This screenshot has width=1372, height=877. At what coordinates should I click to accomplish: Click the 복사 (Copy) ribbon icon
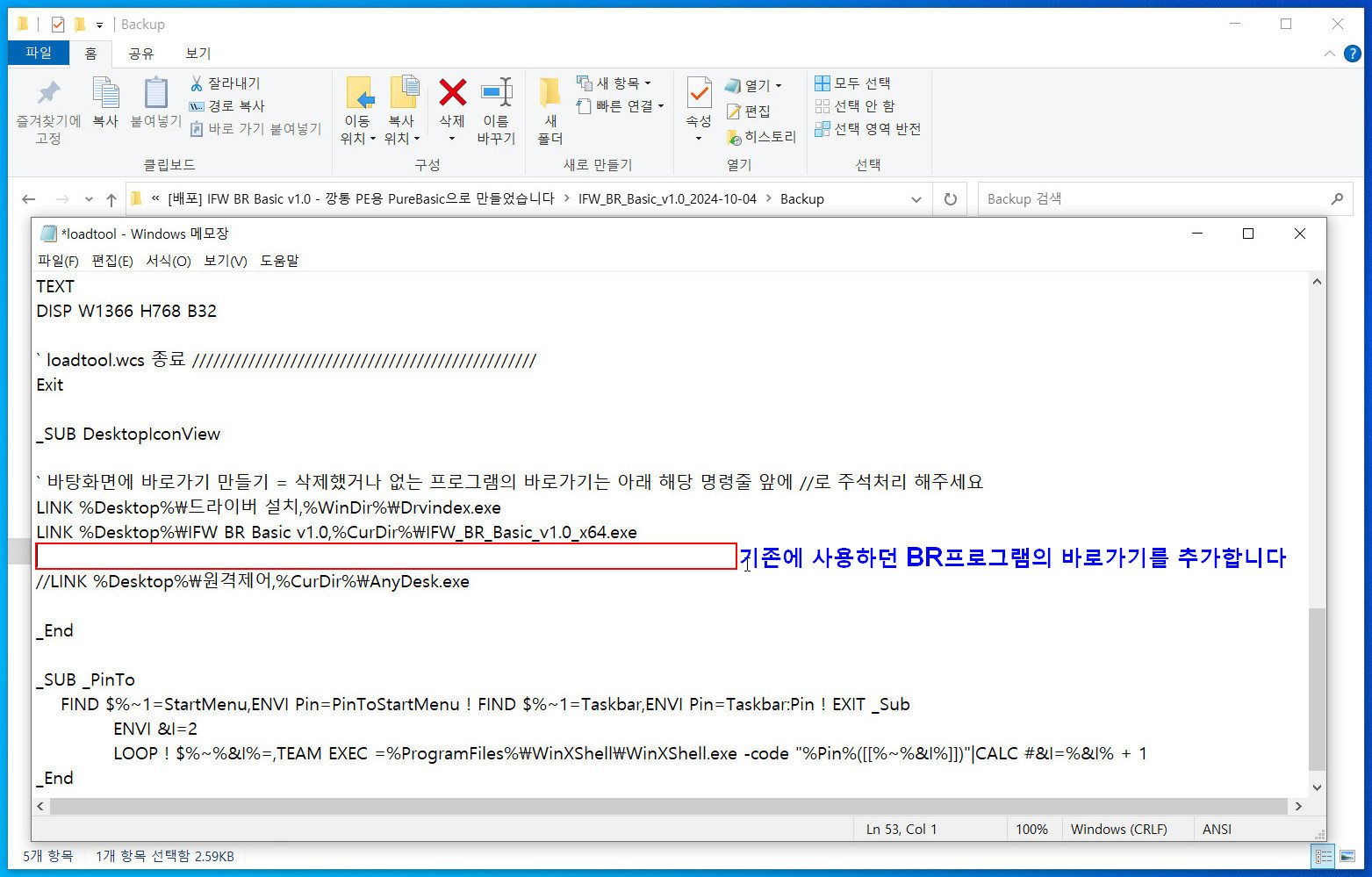tap(105, 104)
